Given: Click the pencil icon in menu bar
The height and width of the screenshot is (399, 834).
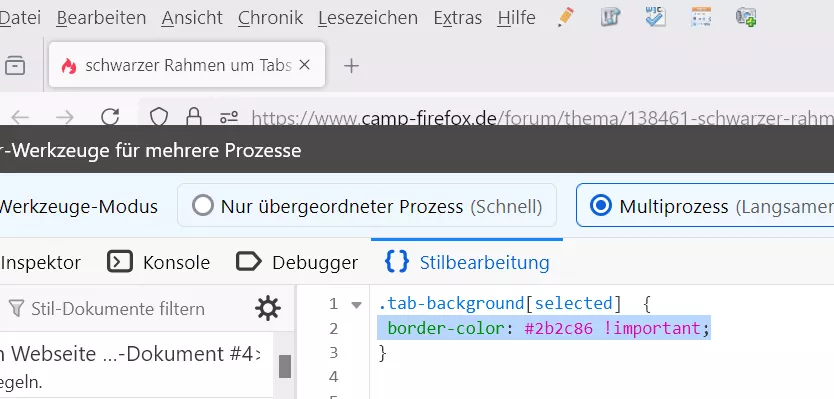Looking at the screenshot, I should [x=566, y=17].
